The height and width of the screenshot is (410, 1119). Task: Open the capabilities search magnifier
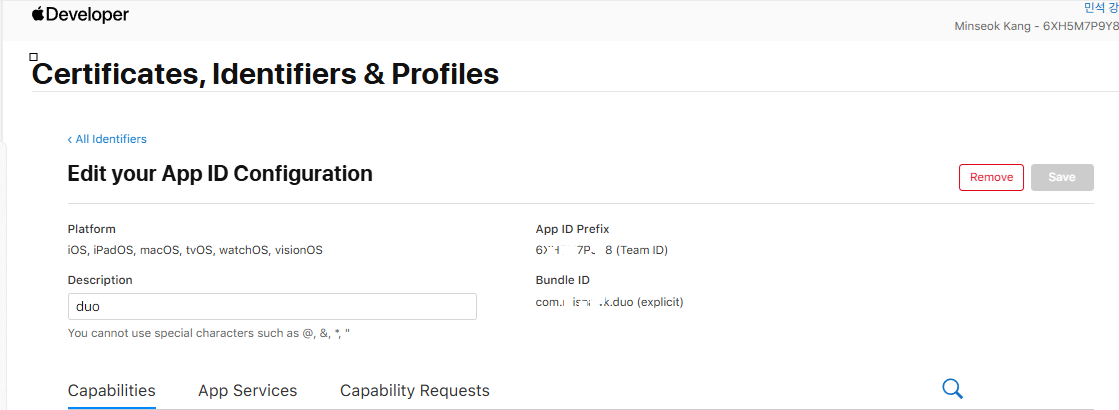[x=952, y=389]
